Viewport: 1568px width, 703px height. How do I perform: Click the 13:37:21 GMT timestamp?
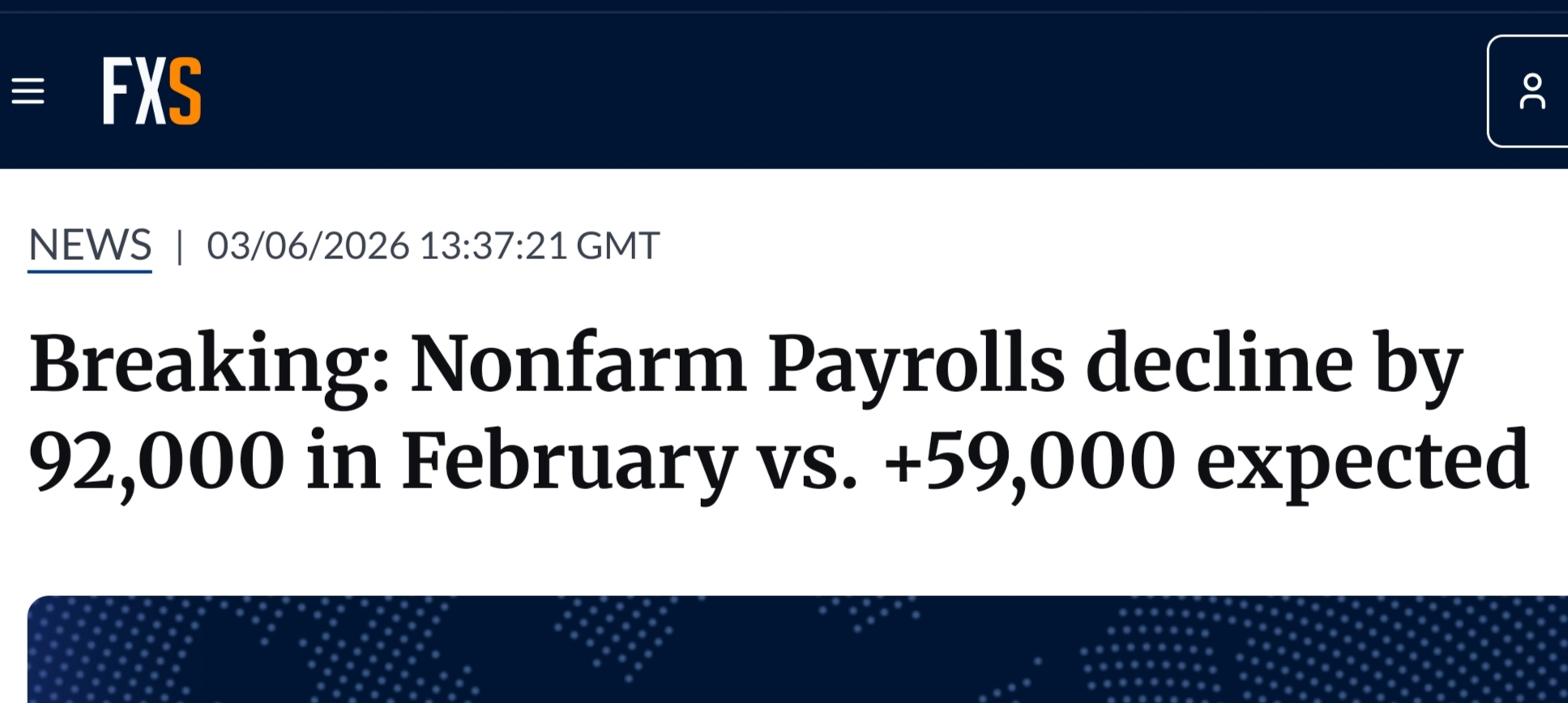(x=540, y=246)
